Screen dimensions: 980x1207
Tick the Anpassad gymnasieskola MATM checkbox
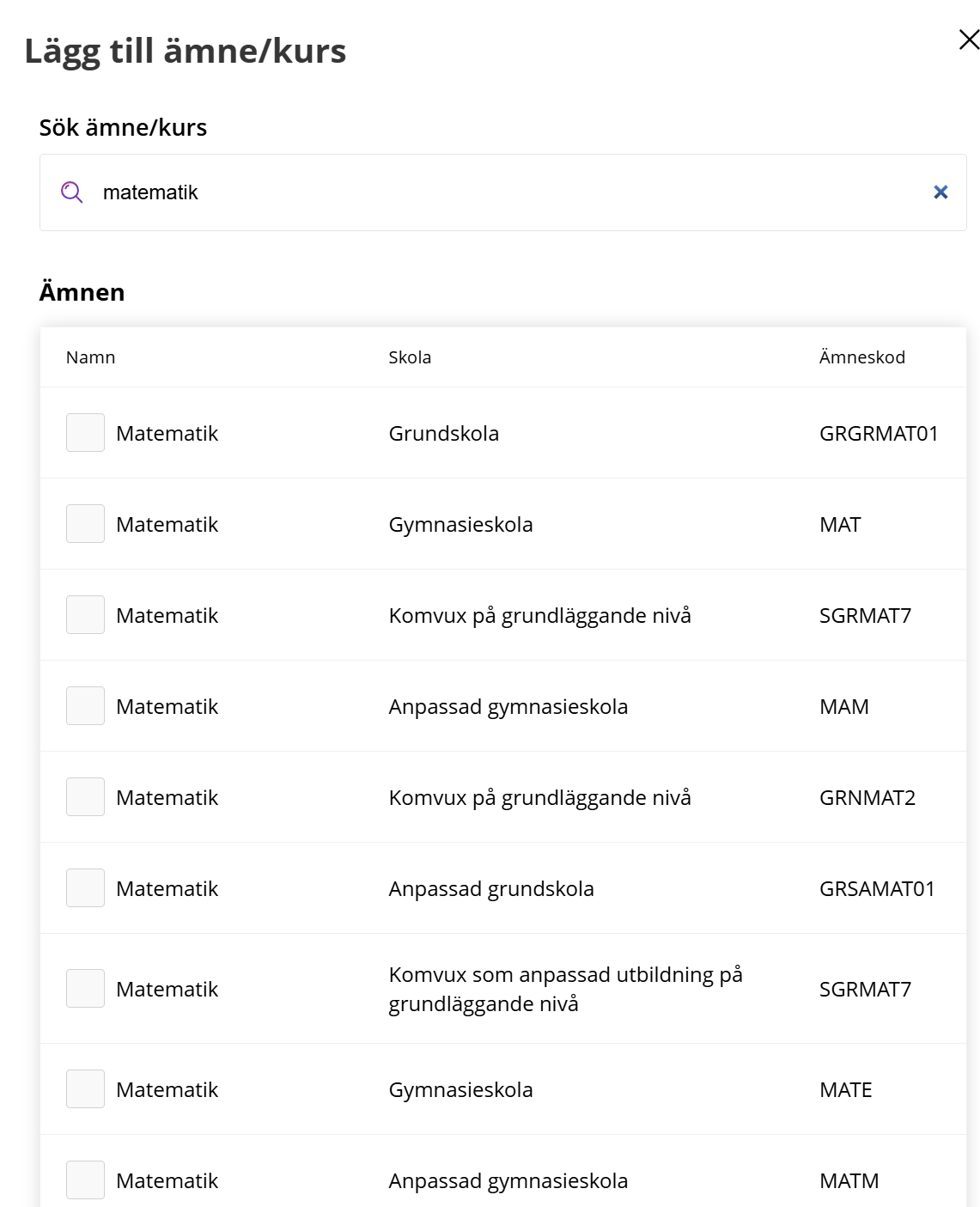(x=85, y=1180)
